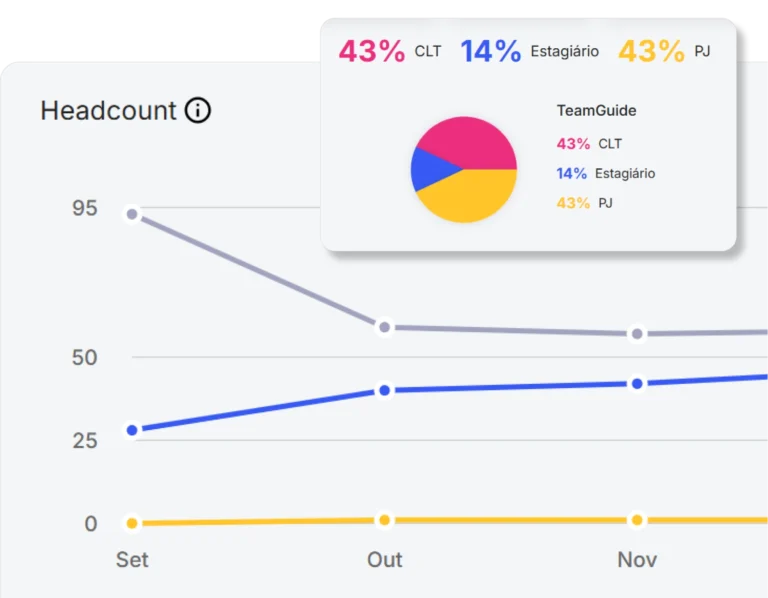Click the TeamGuide legend title
This screenshot has width=768, height=598.
coord(597,111)
